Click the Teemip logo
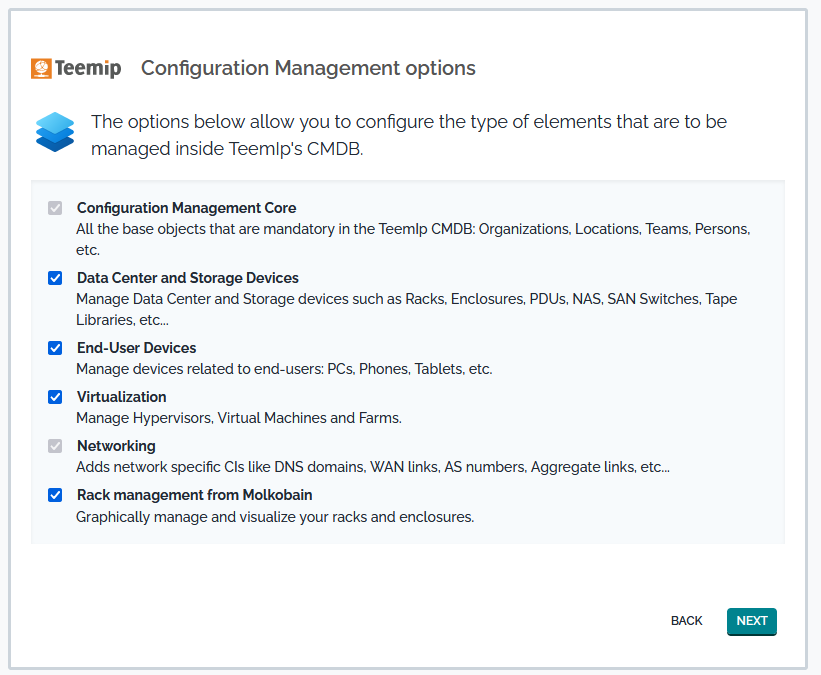This screenshot has height=675, width=821. click(x=76, y=68)
